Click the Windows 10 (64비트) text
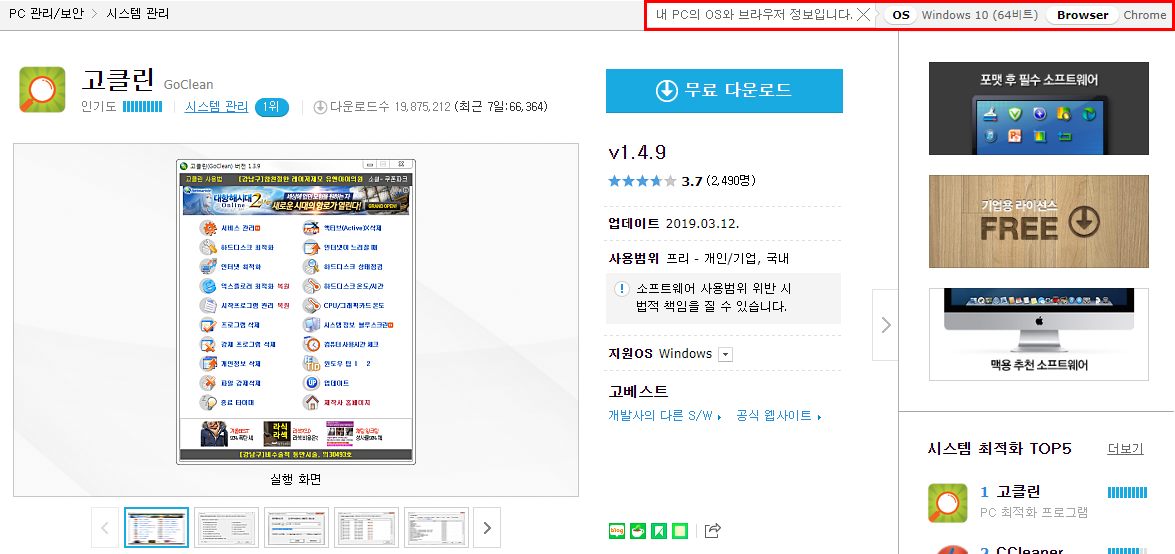 (979, 15)
